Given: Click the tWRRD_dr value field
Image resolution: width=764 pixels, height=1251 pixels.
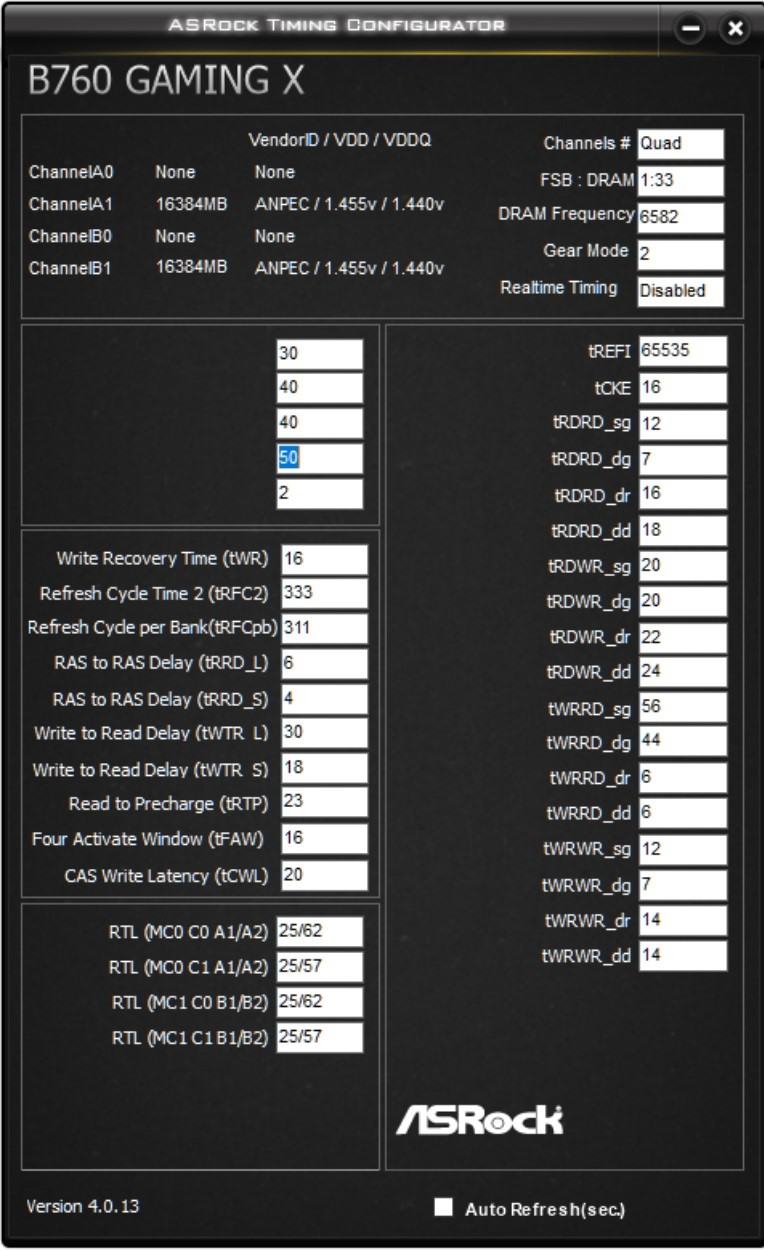Looking at the screenshot, I should click(x=683, y=778).
